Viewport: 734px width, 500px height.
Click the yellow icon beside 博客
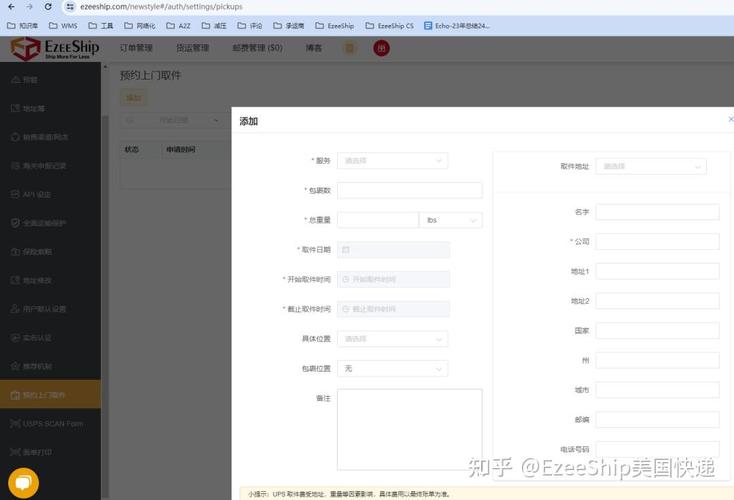349,48
